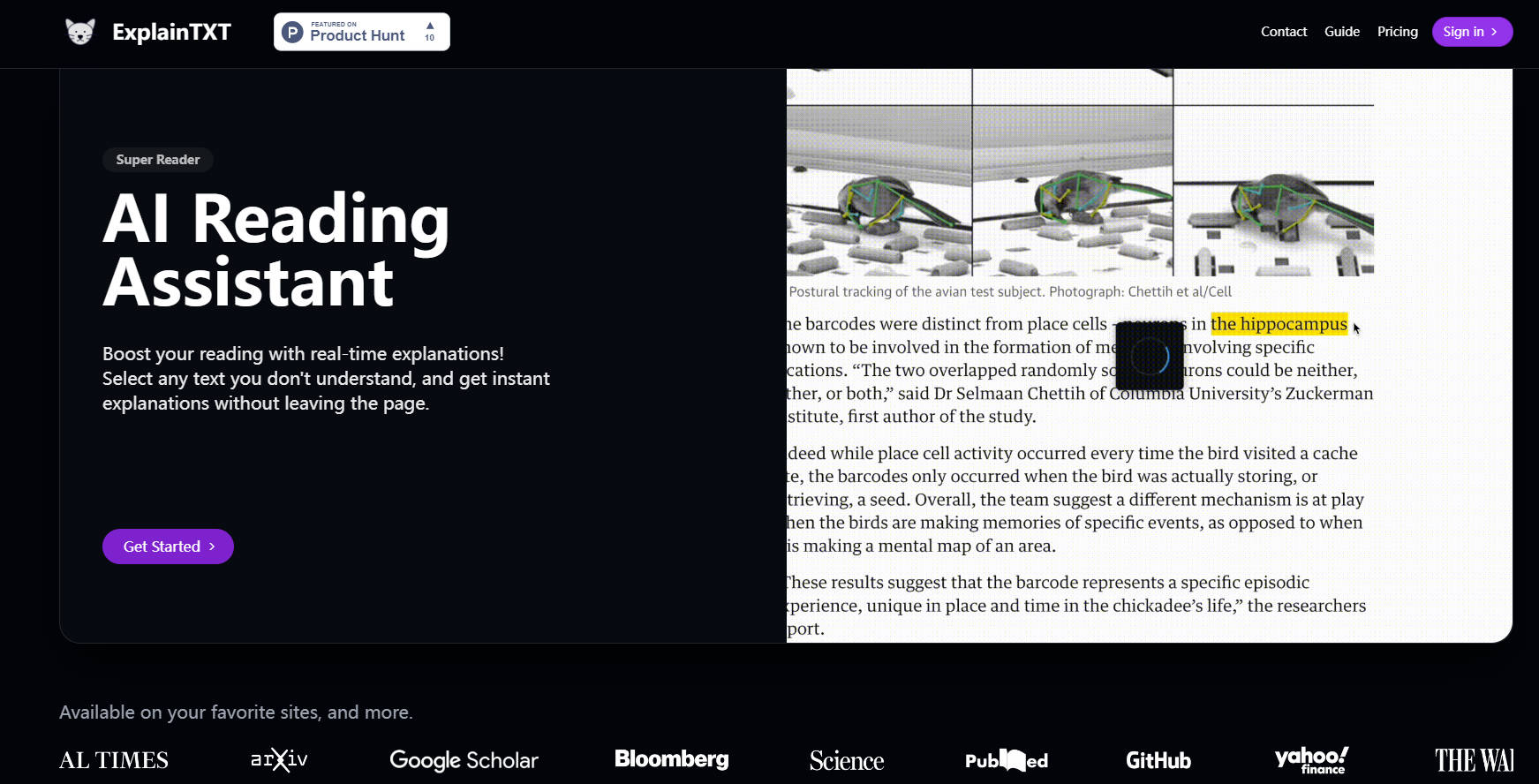The image size is (1539, 784).
Task: Click the loading spinner popup
Action: pos(1150,356)
